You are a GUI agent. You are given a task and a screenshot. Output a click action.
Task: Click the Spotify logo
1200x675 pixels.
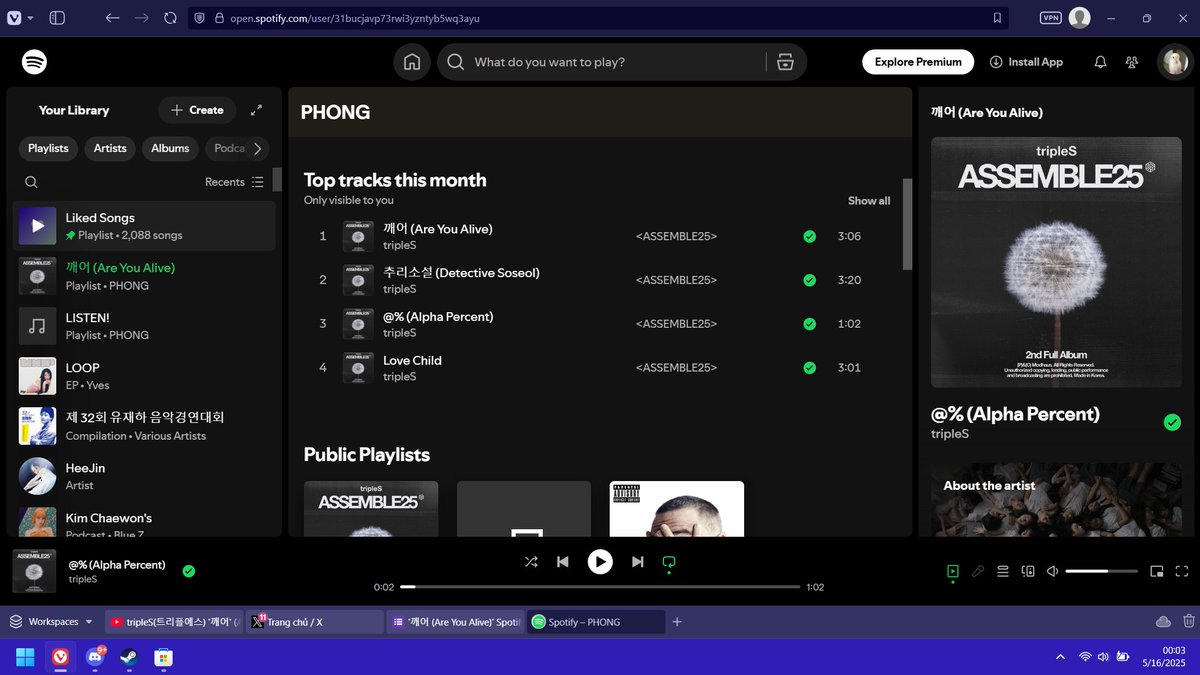[35, 62]
